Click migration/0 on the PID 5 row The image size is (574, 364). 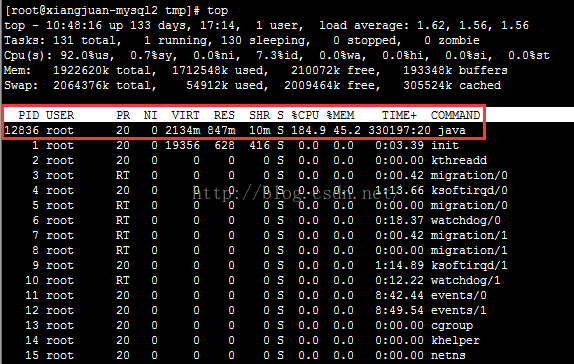pyautogui.click(x=469, y=205)
